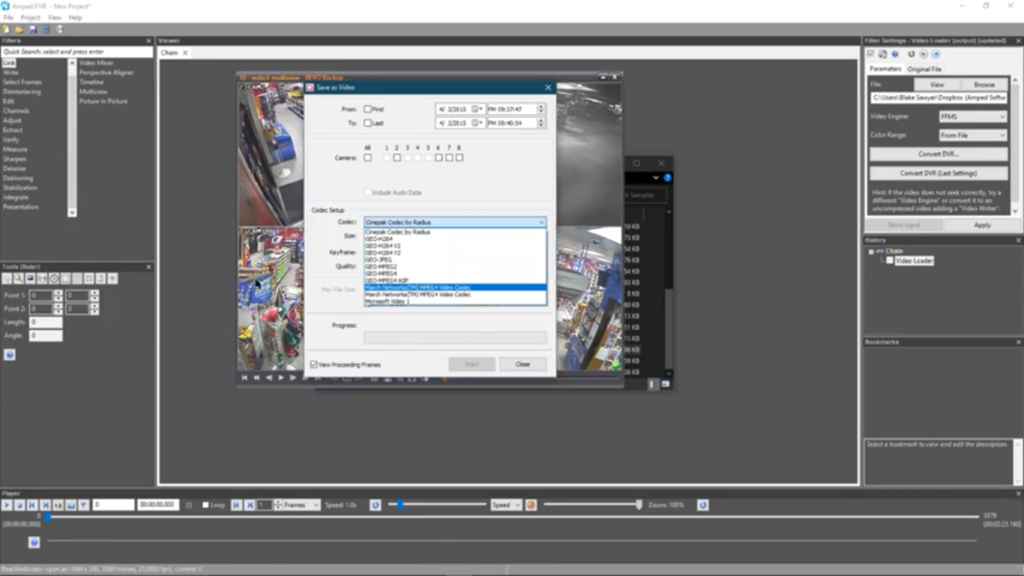Click skip-to-start control in DVR player
The height and width of the screenshot is (576, 1024).
tap(244, 377)
